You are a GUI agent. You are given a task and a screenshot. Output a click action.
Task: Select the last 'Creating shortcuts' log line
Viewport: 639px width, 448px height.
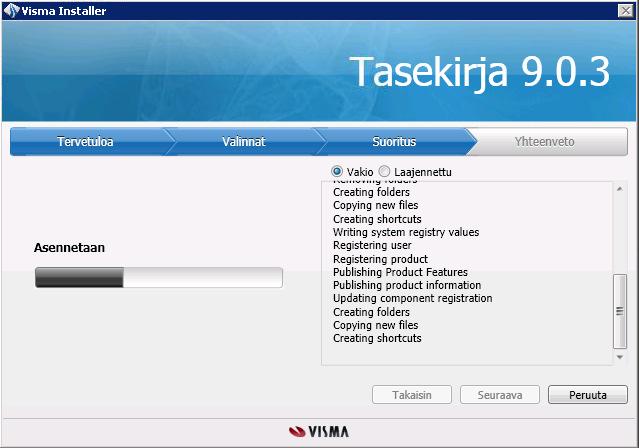coord(377,338)
